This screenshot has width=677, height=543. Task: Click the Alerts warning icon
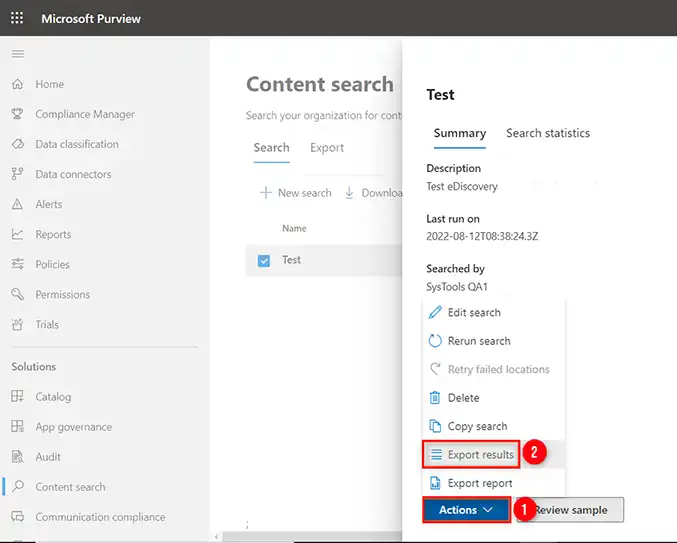click(x=18, y=204)
